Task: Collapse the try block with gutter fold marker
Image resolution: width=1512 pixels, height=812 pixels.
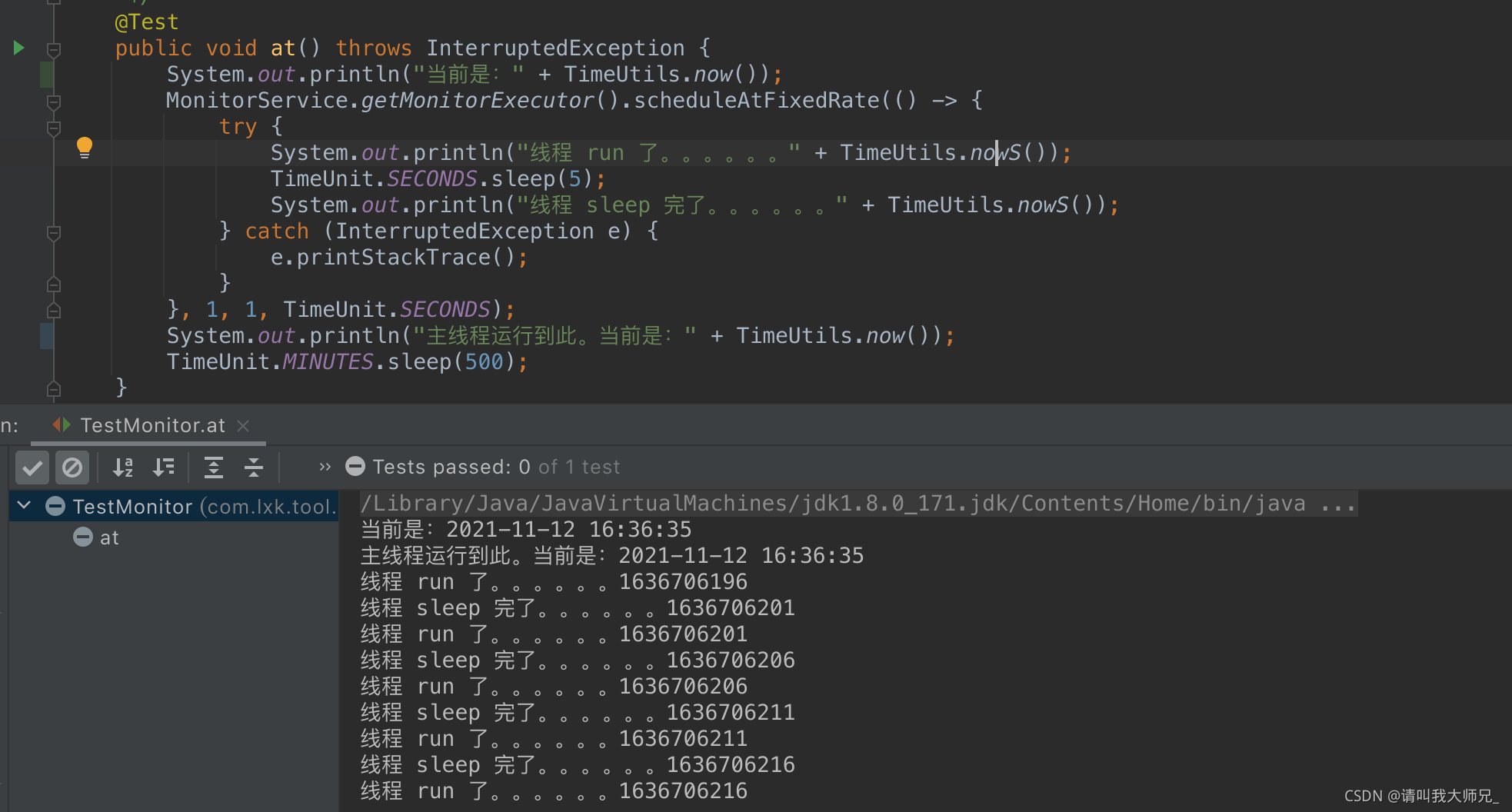Action: tap(53, 128)
